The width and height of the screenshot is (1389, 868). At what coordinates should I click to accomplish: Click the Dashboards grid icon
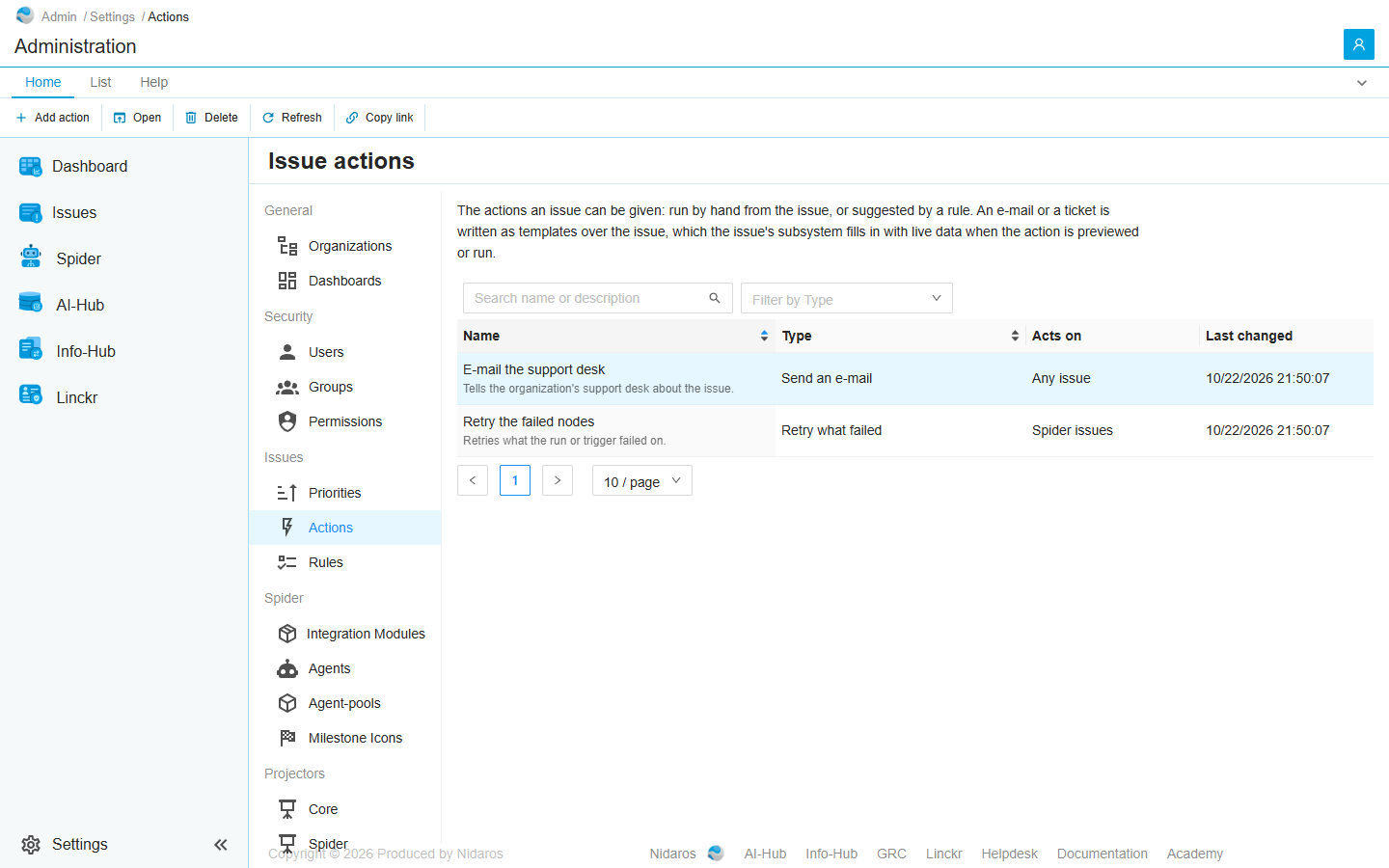coord(287,281)
